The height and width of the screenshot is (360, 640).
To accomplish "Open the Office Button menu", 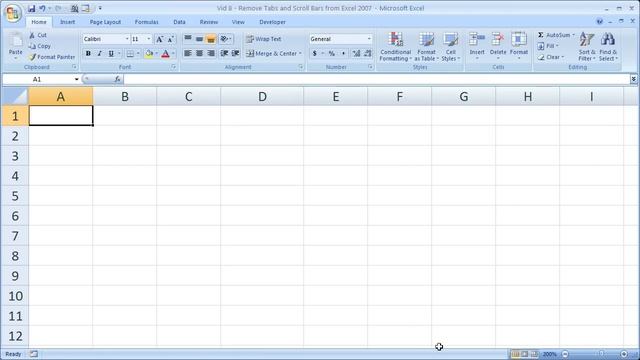I will coord(12,13).
